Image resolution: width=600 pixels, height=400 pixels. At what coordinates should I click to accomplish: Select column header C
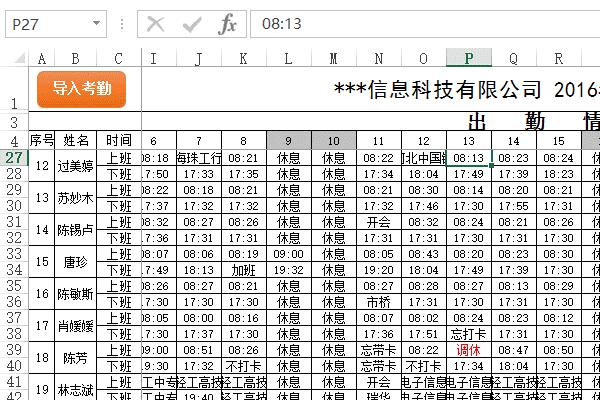(x=119, y=58)
